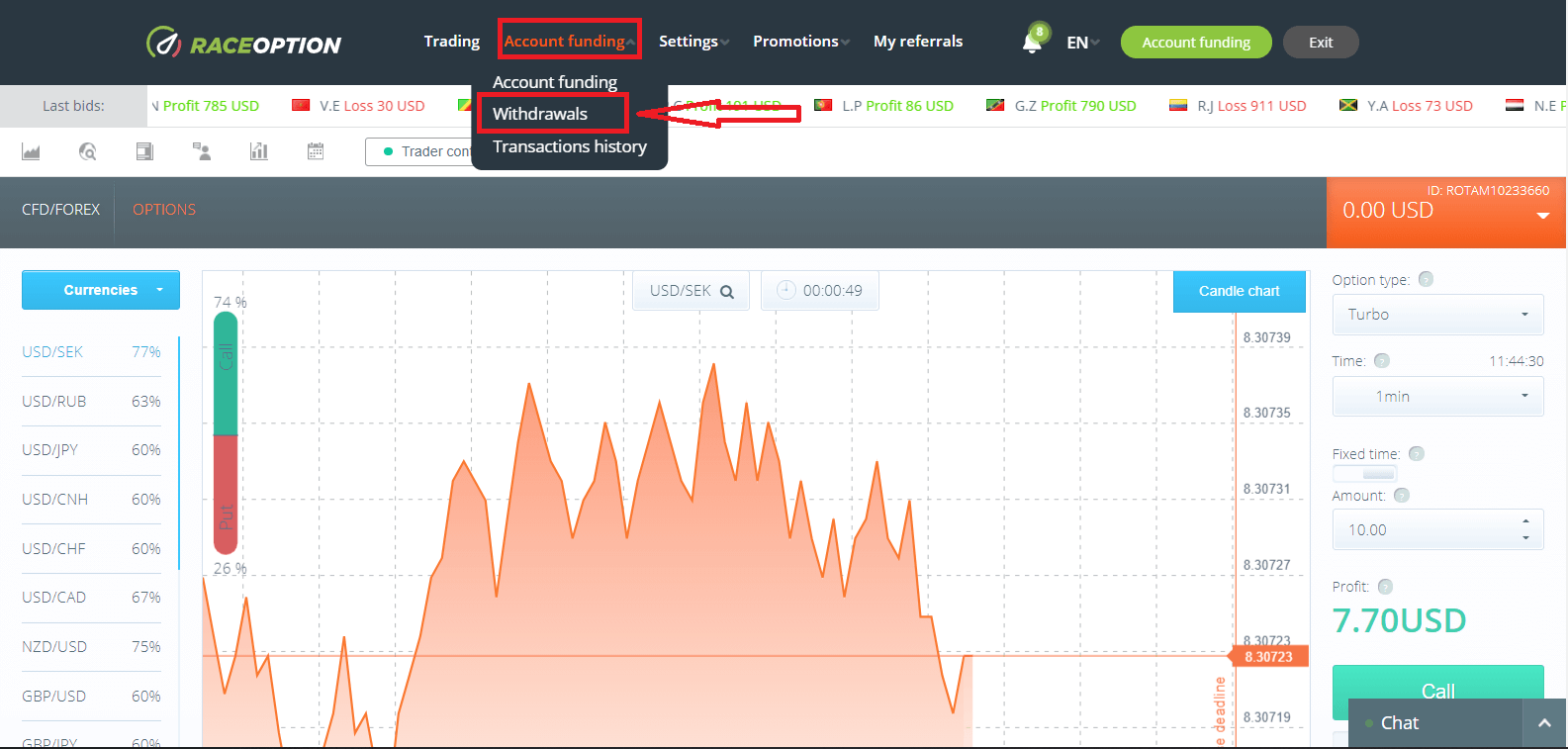Image resolution: width=1568 pixels, height=749 pixels.
Task: Expand the 0.00 USD account balance arrow
Action: click(x=1542, y=216)
